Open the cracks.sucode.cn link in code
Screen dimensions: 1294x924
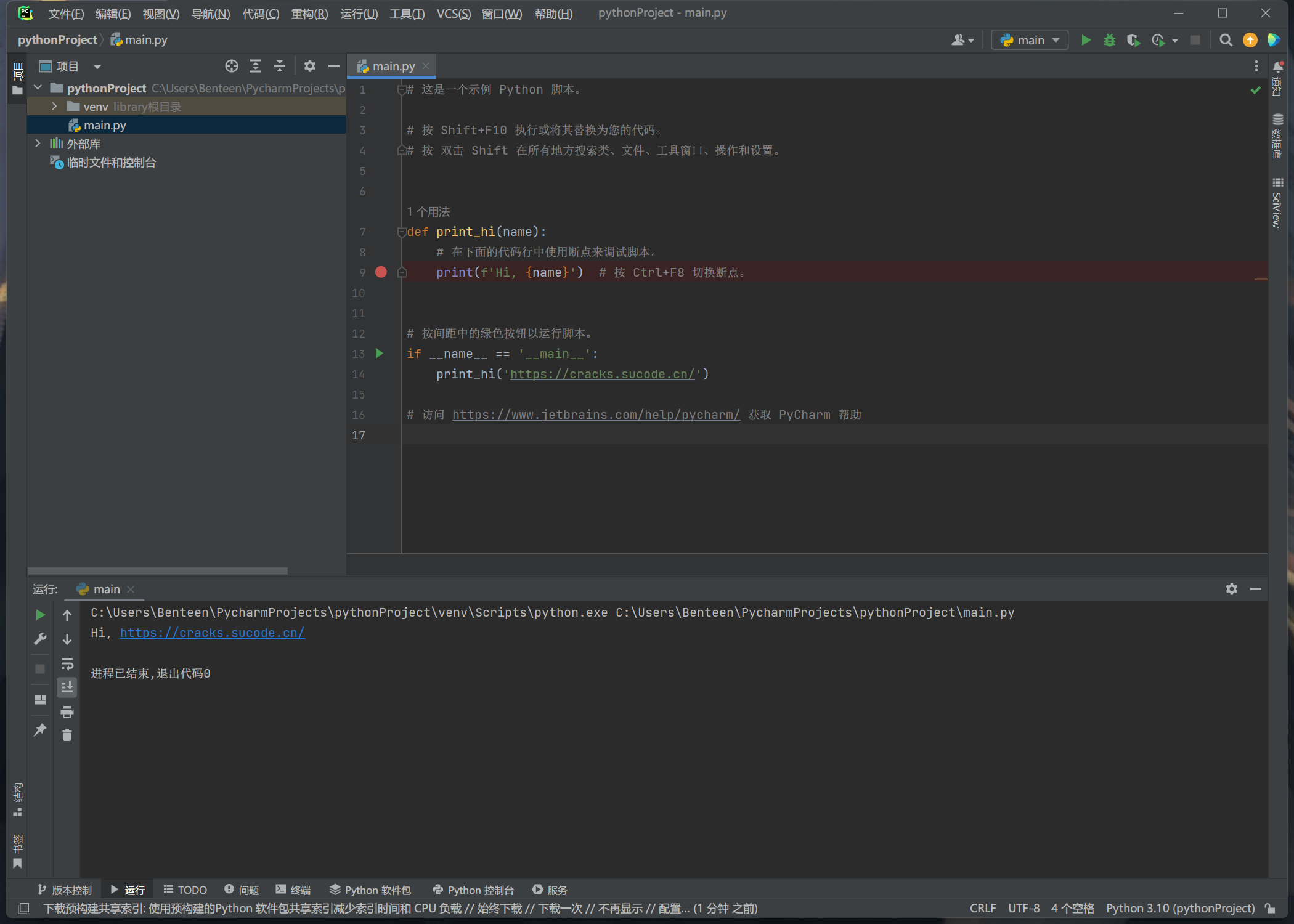[602, 374]
